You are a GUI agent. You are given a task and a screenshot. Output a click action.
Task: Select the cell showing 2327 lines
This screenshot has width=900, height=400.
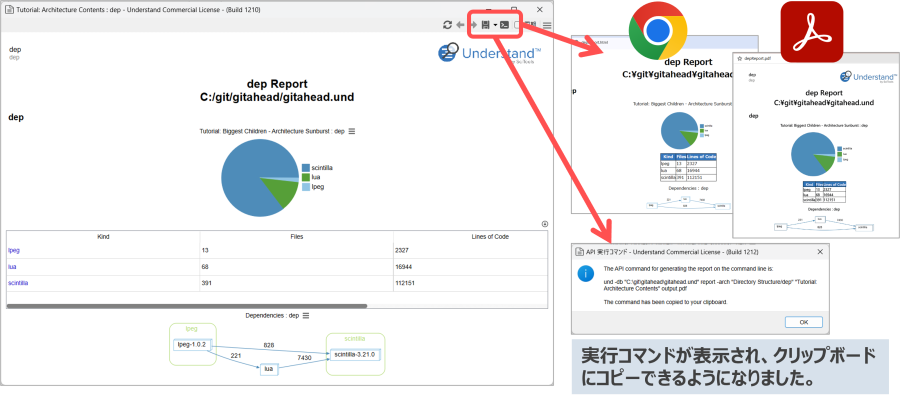471,250
